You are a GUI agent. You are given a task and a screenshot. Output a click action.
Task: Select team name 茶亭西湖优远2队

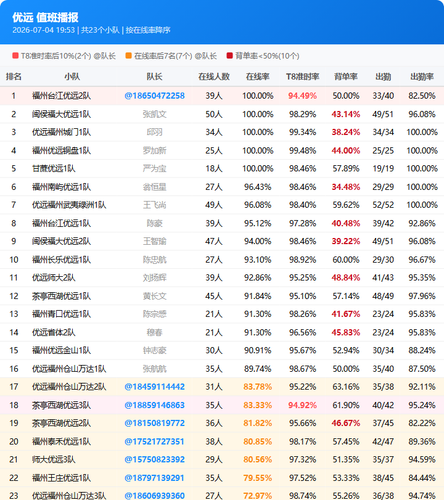pyautogui.click(x=61, y=423)
